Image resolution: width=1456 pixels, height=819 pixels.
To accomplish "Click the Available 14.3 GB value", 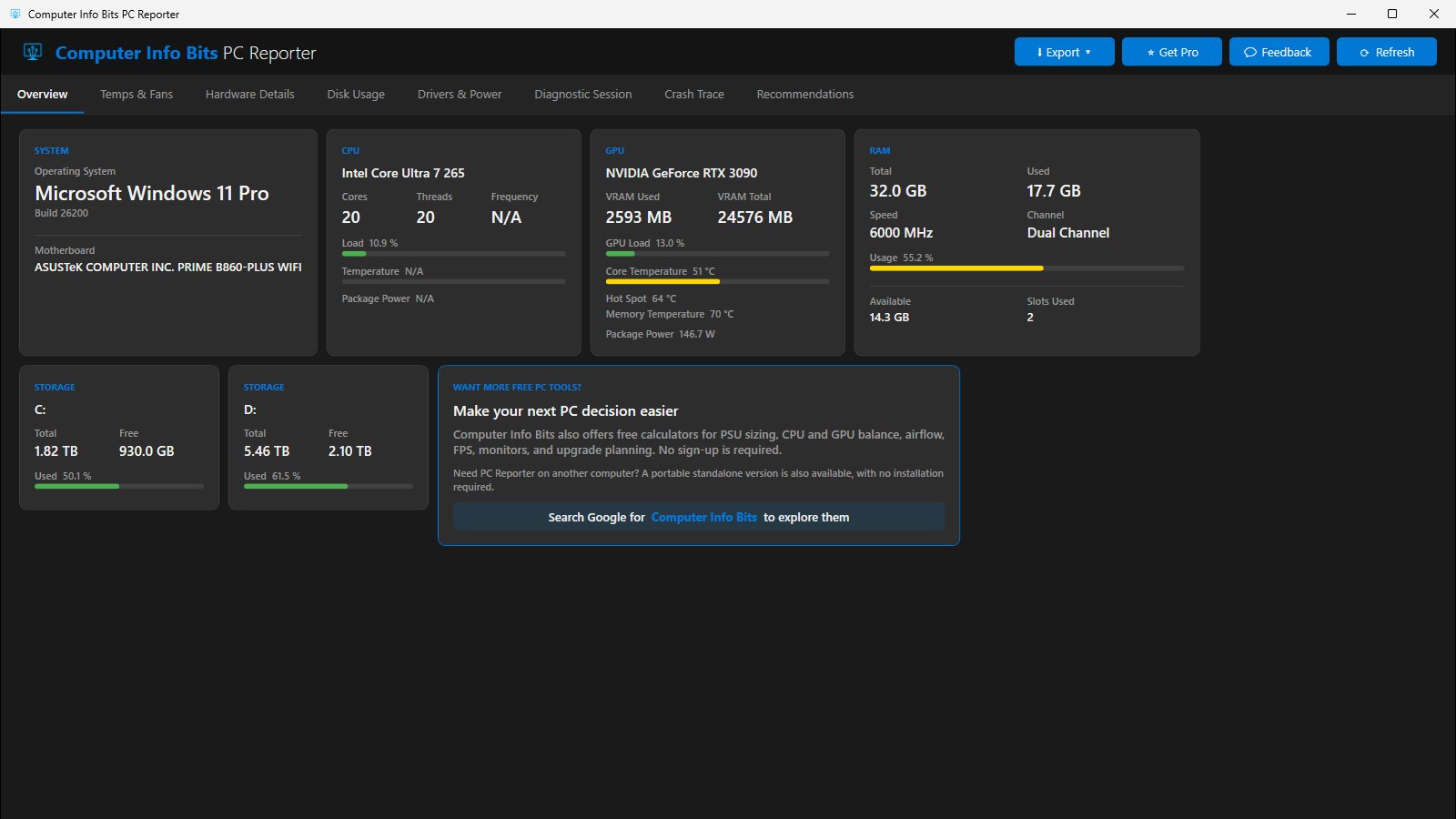I will pyautogui.click(x=889, y=318).
